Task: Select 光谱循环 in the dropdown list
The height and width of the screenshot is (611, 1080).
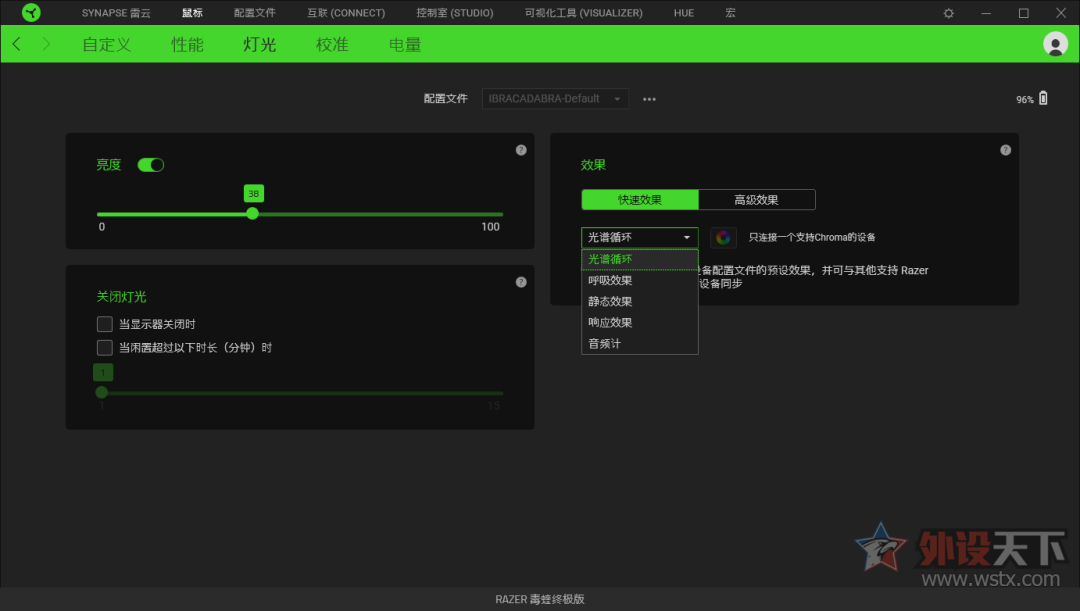Action: pyautogui.click(x=639, y=259)
